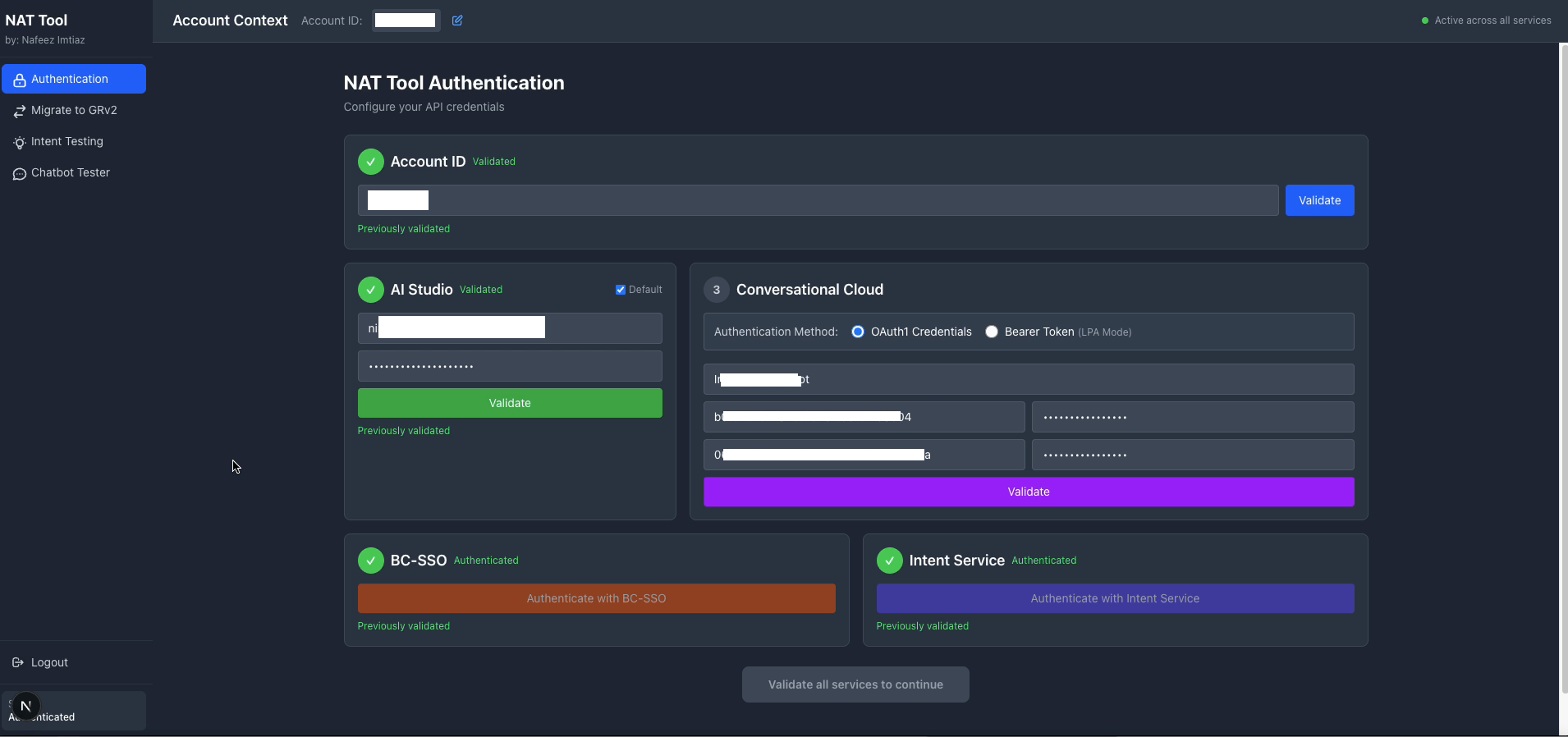Click the 'Previously validated' text under BC-SSO
This screenshot has height=737, width=1568.
pos(404,626)
